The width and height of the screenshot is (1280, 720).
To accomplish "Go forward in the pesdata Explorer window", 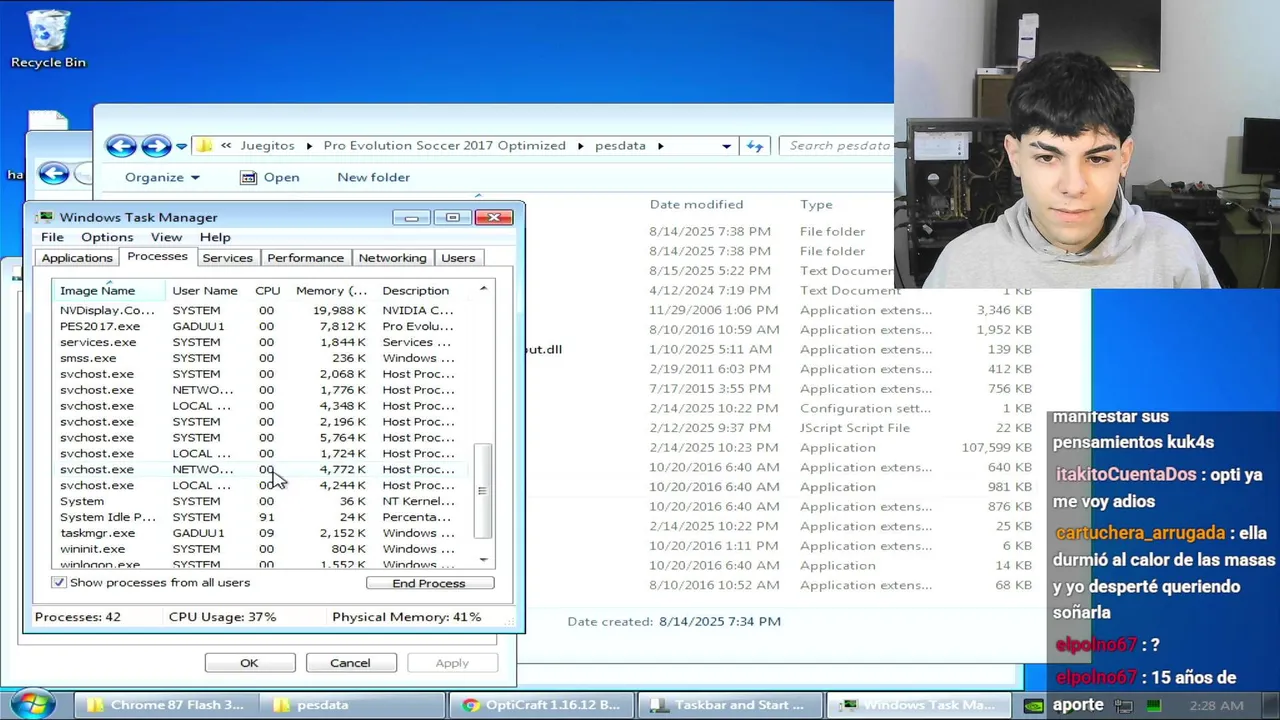I will click(156, 146).
